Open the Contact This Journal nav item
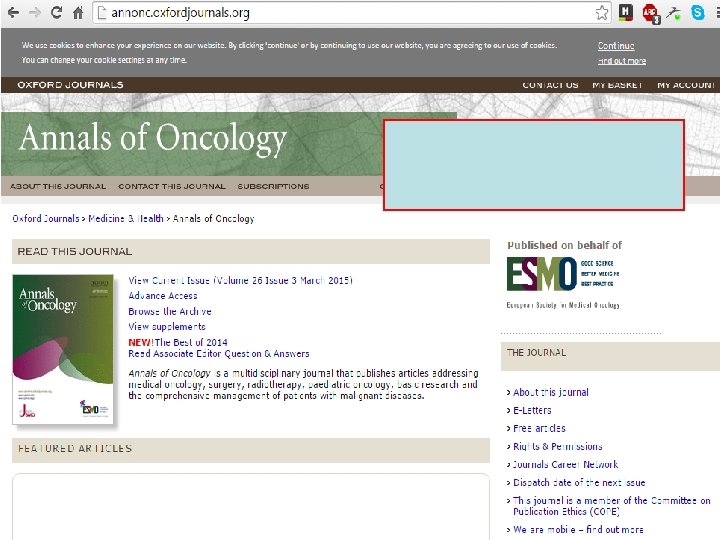This screenshot has height=540, width=720. 172,186
